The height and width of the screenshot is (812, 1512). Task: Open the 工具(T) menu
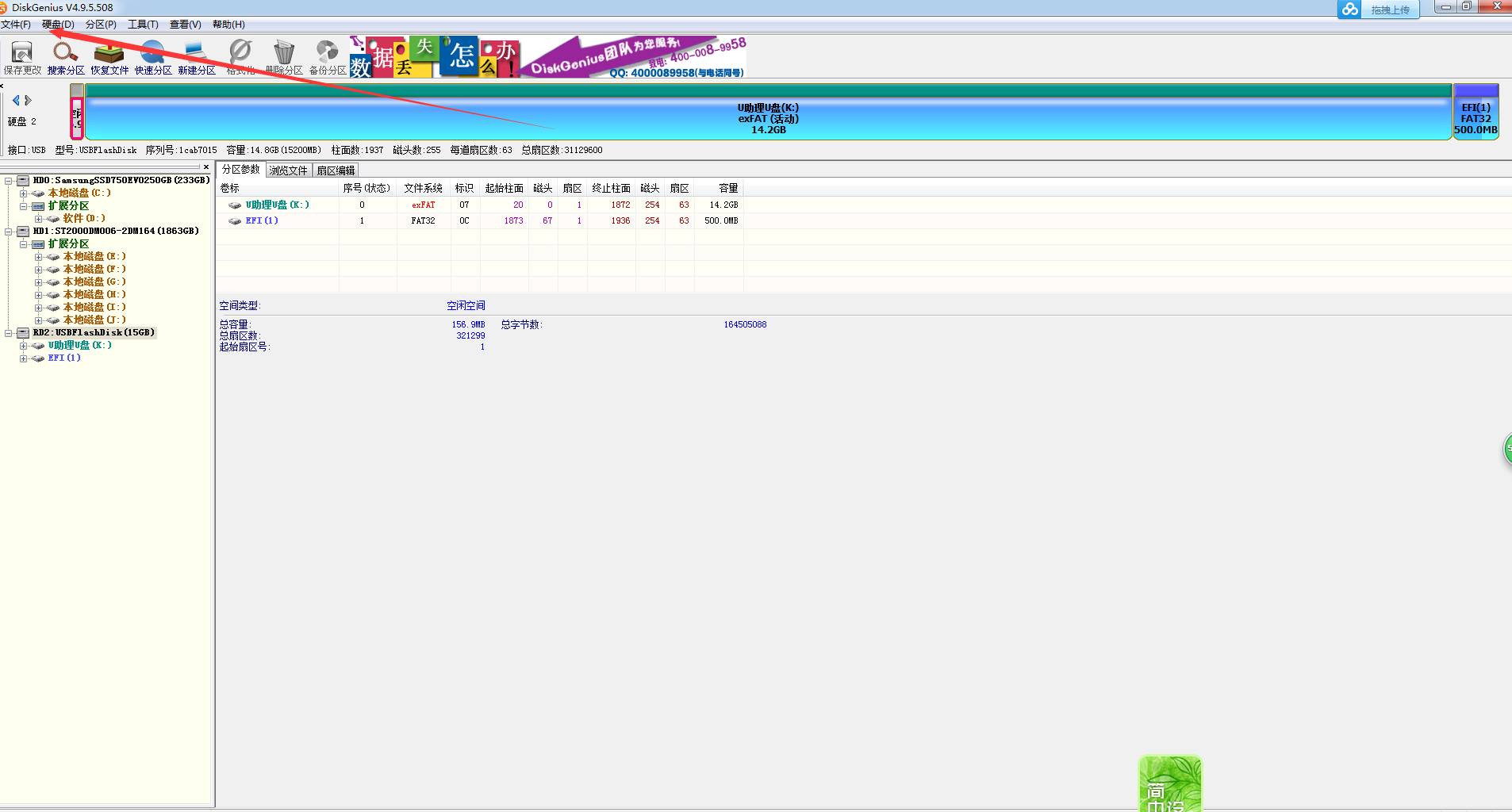click(143, 25)
